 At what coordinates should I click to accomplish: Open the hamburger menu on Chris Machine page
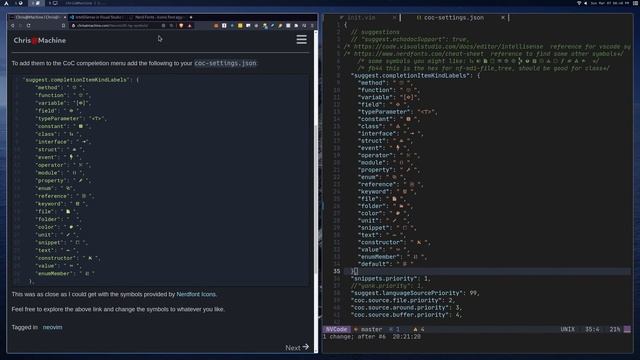(302, 40)
